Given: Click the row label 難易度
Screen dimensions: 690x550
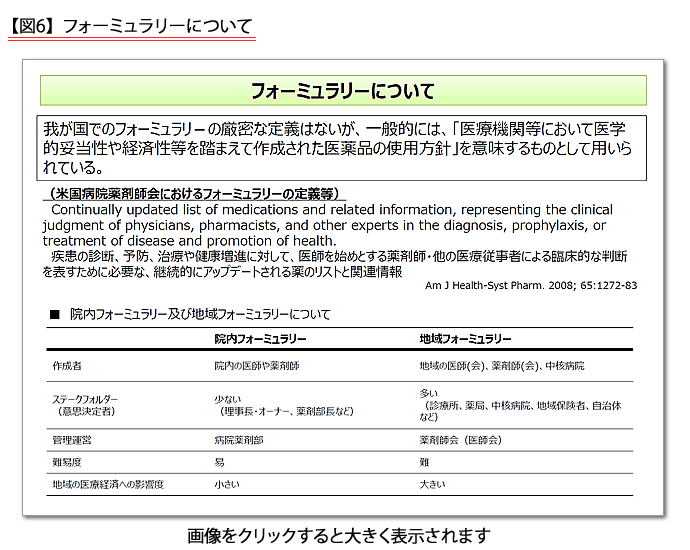Looking at the screenshot, I should click(x=67, y=462).
